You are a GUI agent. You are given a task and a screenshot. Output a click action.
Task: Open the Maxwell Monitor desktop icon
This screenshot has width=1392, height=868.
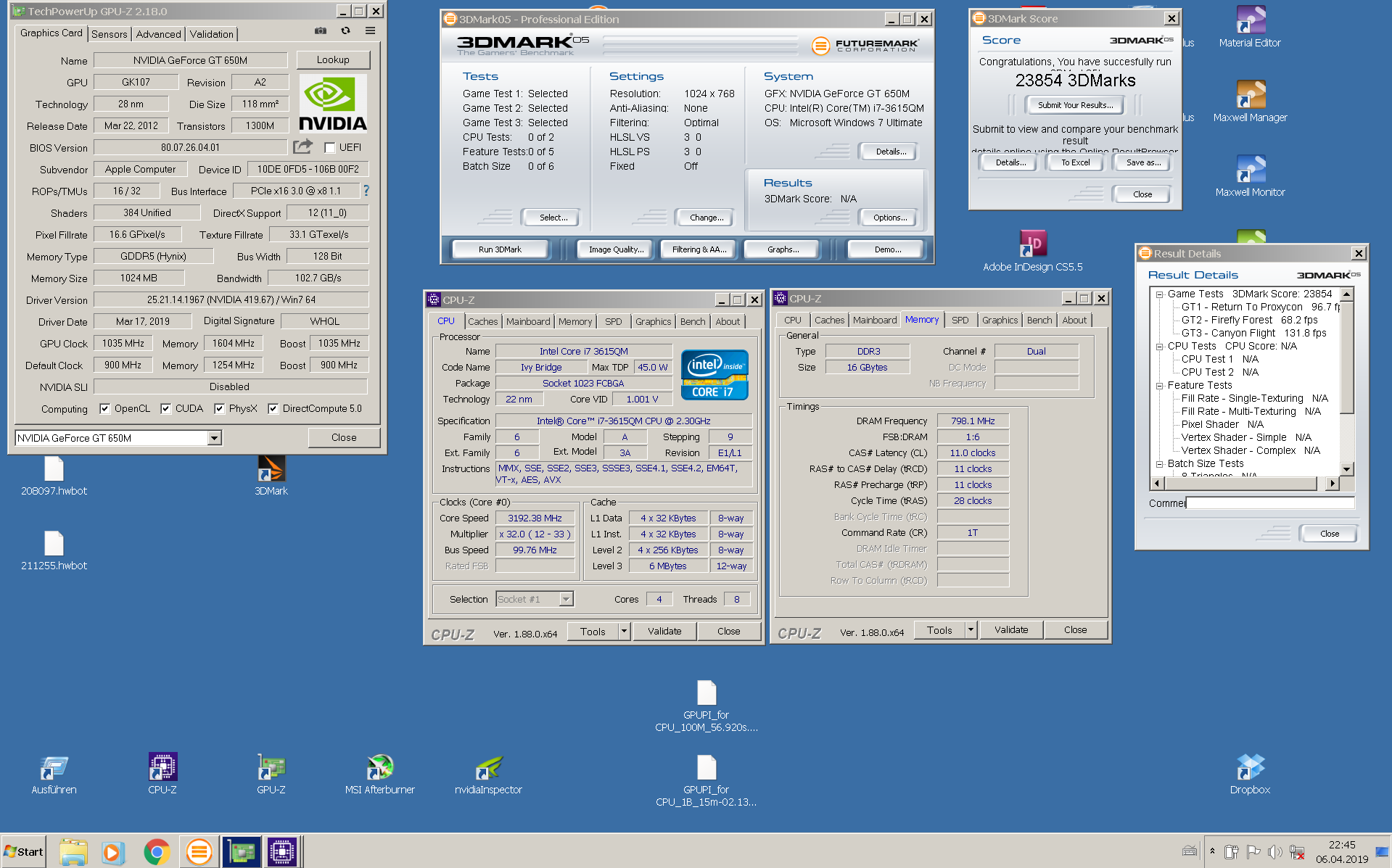pyautogui.click(x=1251, y=170)
